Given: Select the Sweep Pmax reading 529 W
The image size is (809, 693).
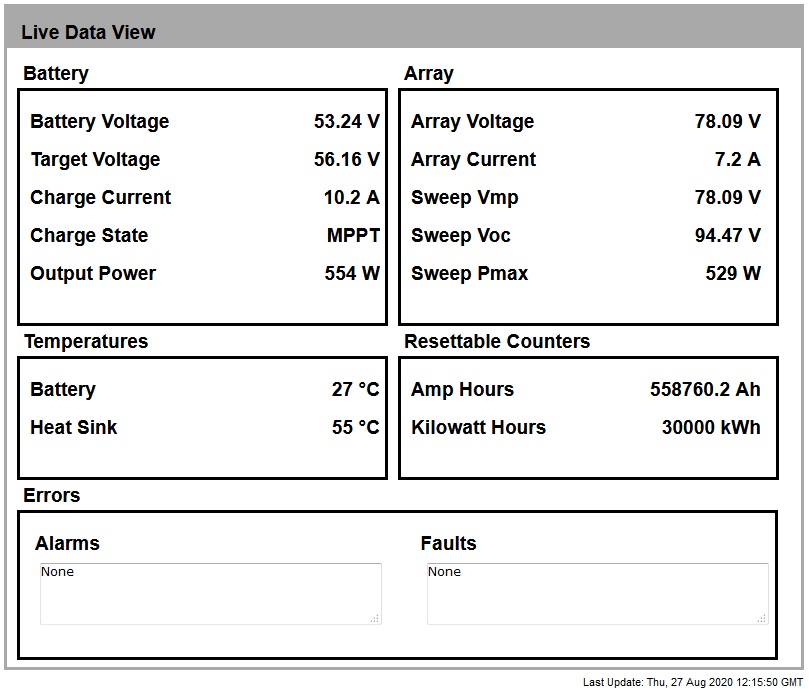Looking at the screenshot, I should click(x=733, y=274).
